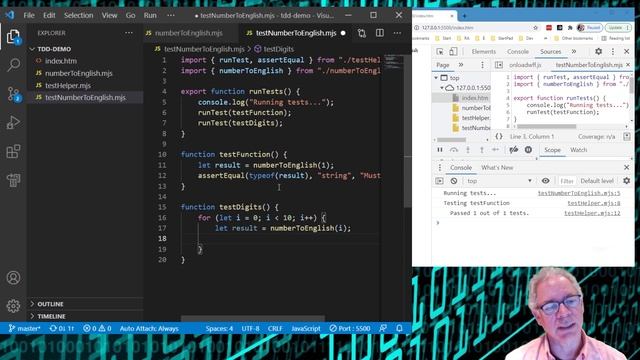Open the testNumberToEnglish.mjs:5 console link
The height and width of the screenshot is (360, 640).
[x=579, y=193]
